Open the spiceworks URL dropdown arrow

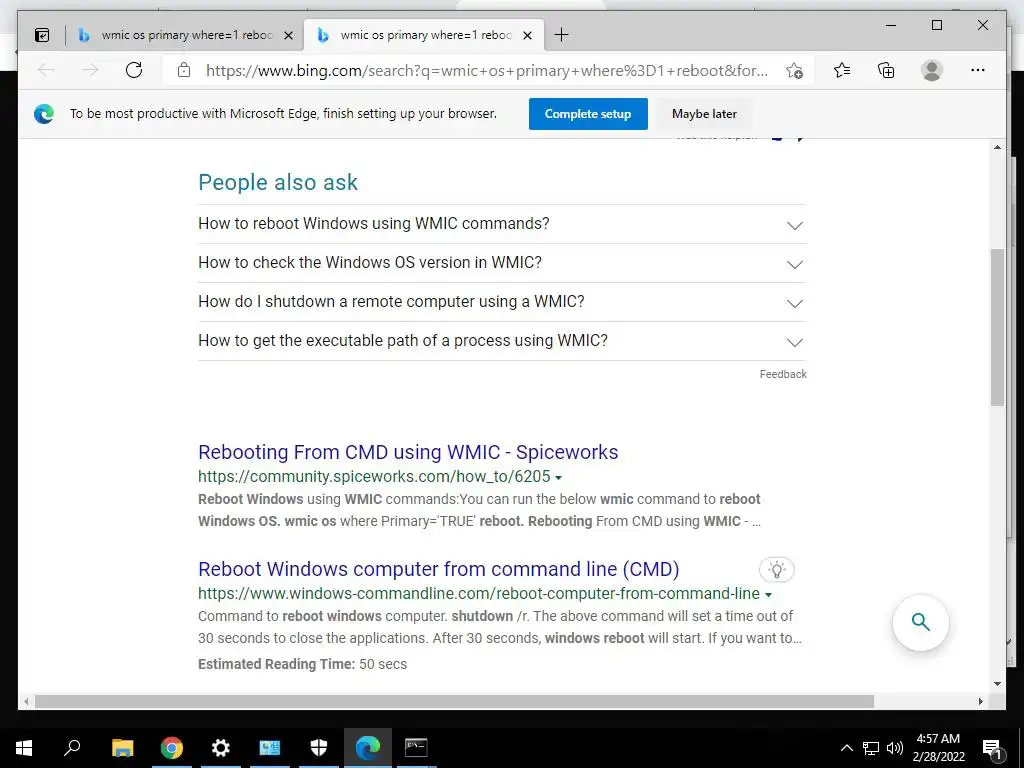(558, 478)
